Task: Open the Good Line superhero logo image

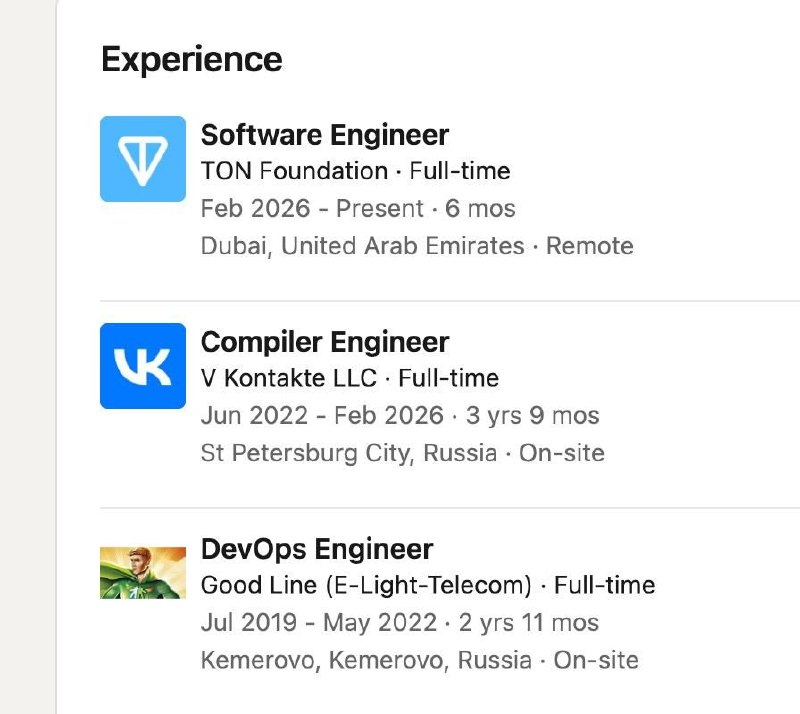Action: point(143,573)
